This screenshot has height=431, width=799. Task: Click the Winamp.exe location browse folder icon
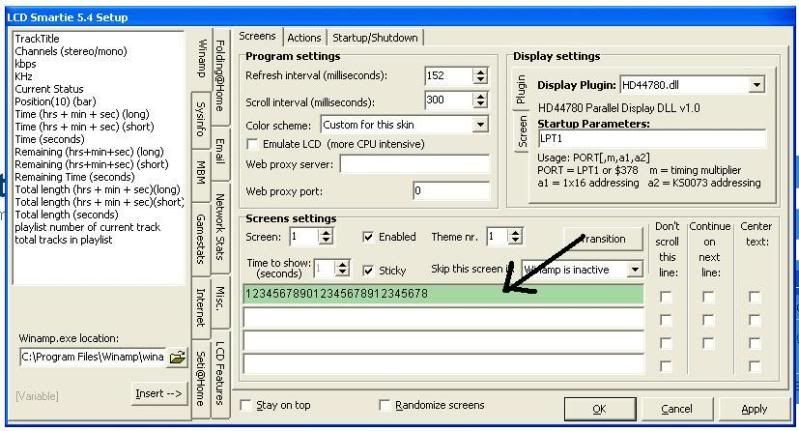178,357
